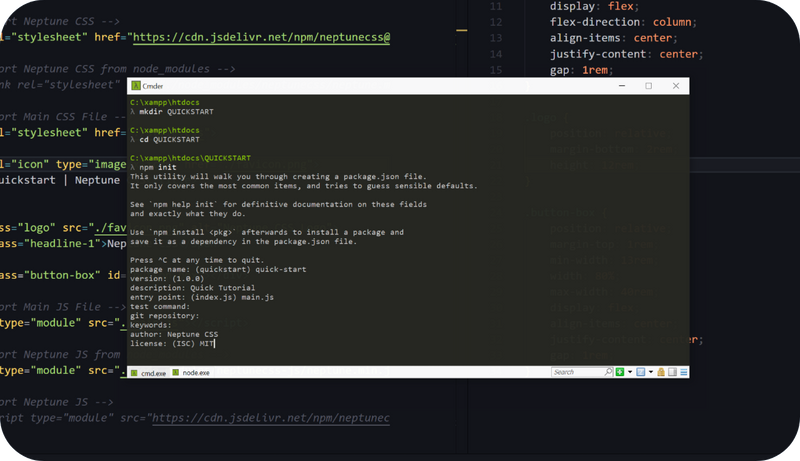Toggle the lock console padlock icon
This screenshot has height=461, width=800.
(x=661, y=372)
